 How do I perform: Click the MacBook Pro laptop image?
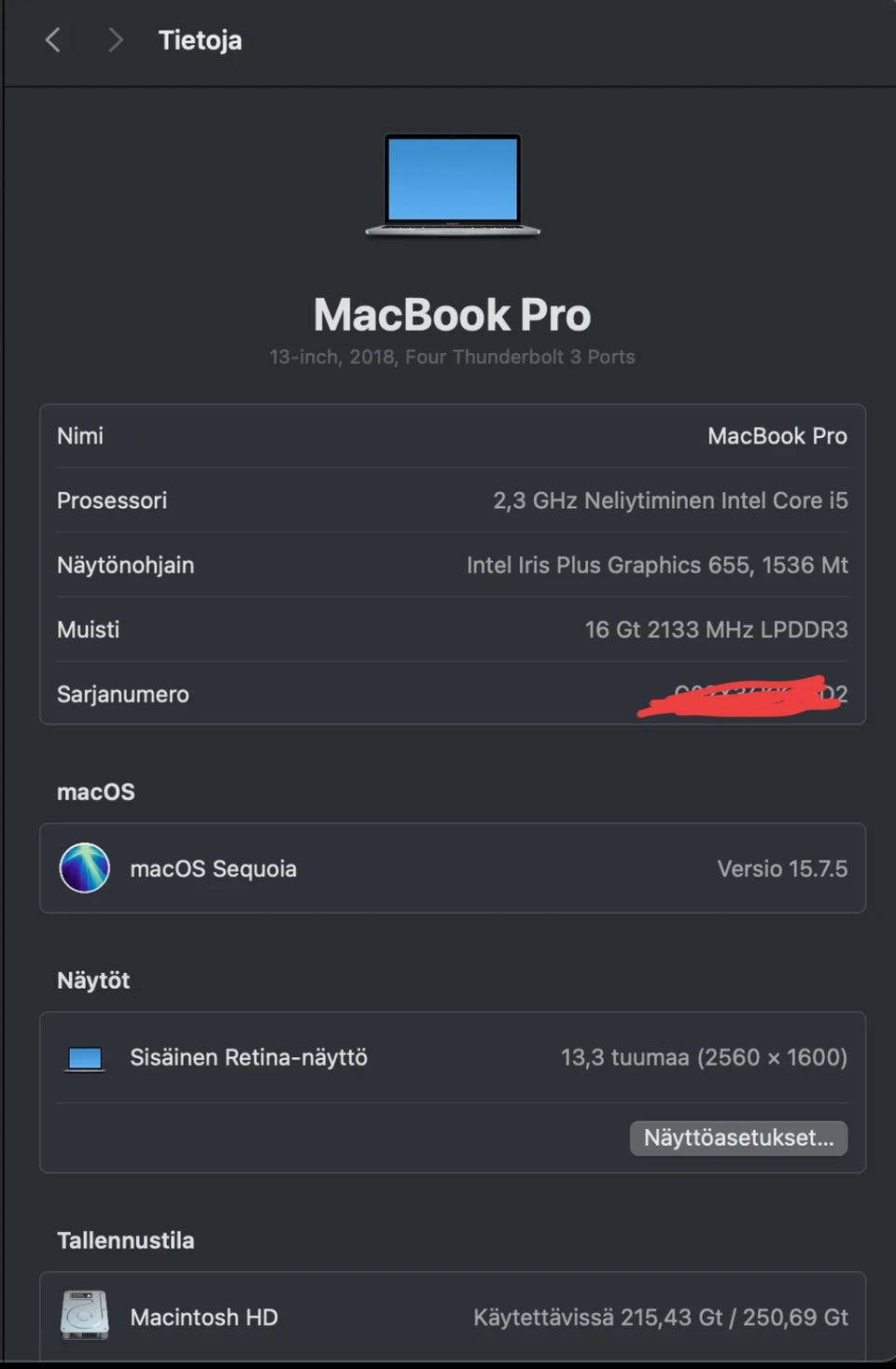453,184
